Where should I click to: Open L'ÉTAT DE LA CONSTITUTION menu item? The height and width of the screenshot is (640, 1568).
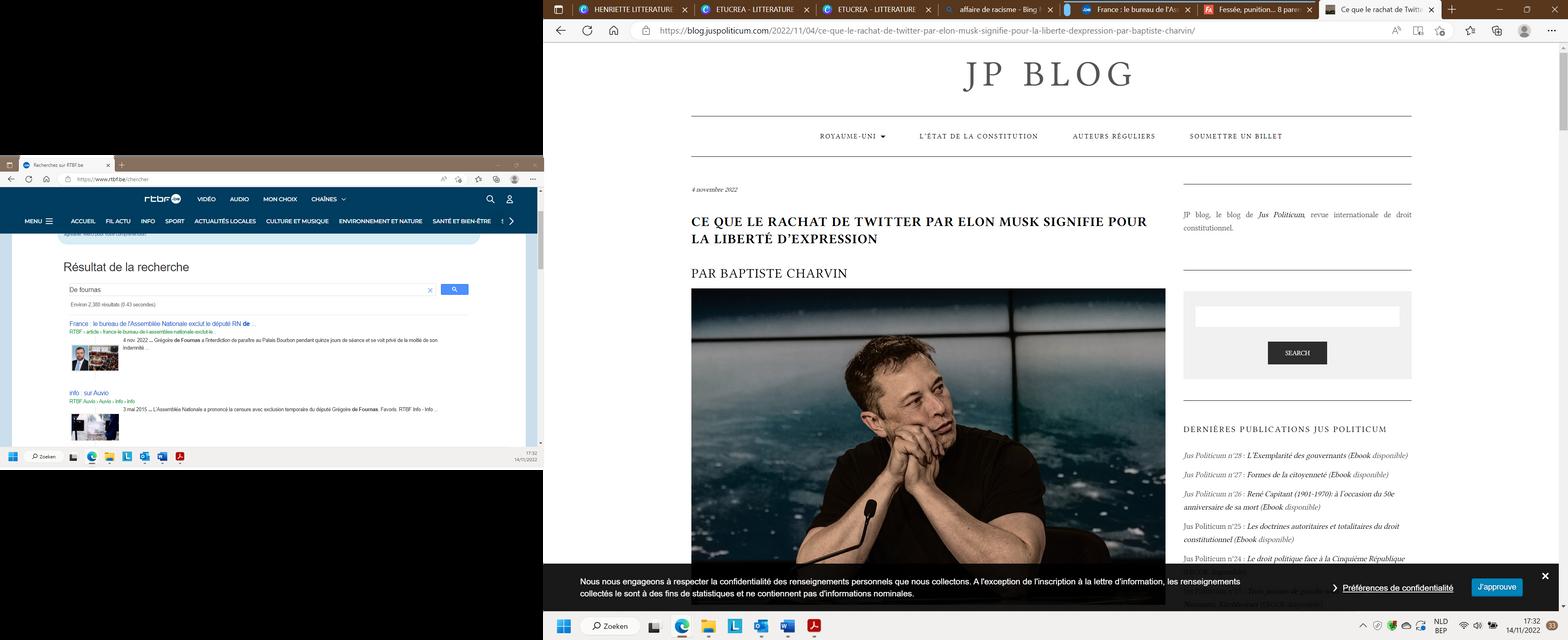[x=978, y=136]
